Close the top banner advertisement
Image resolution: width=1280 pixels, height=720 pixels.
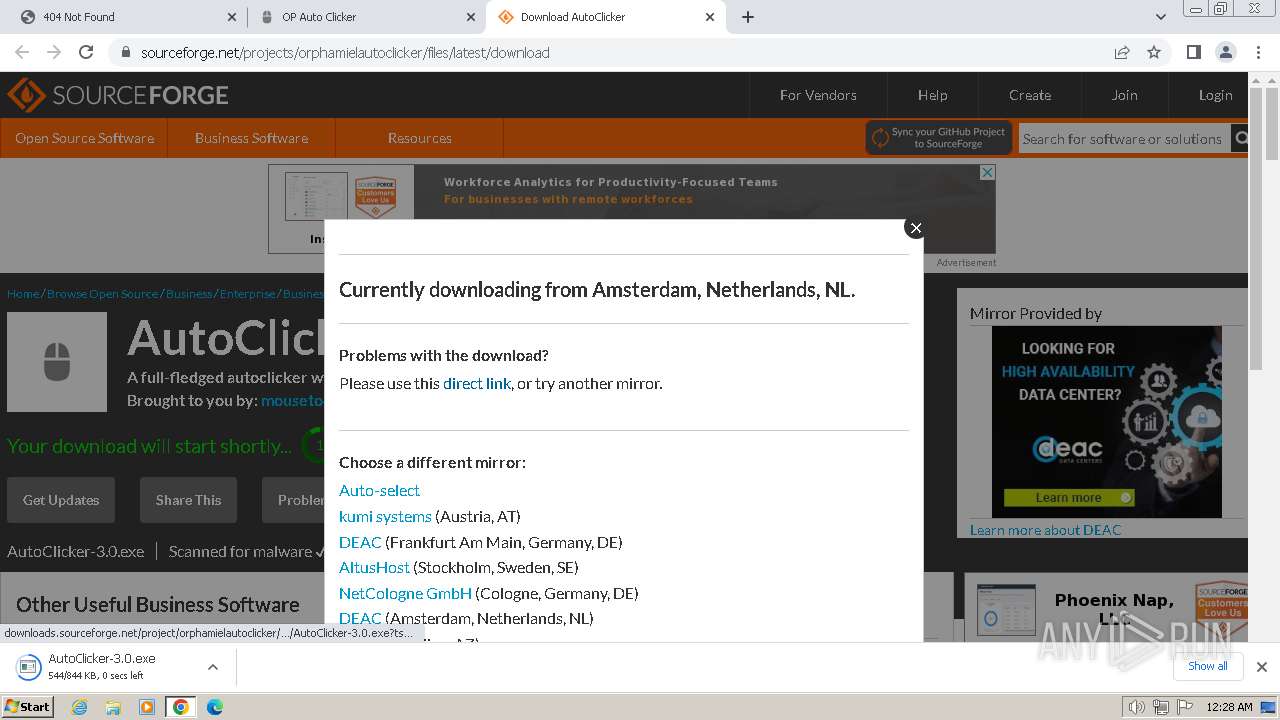tap(987, 173)
